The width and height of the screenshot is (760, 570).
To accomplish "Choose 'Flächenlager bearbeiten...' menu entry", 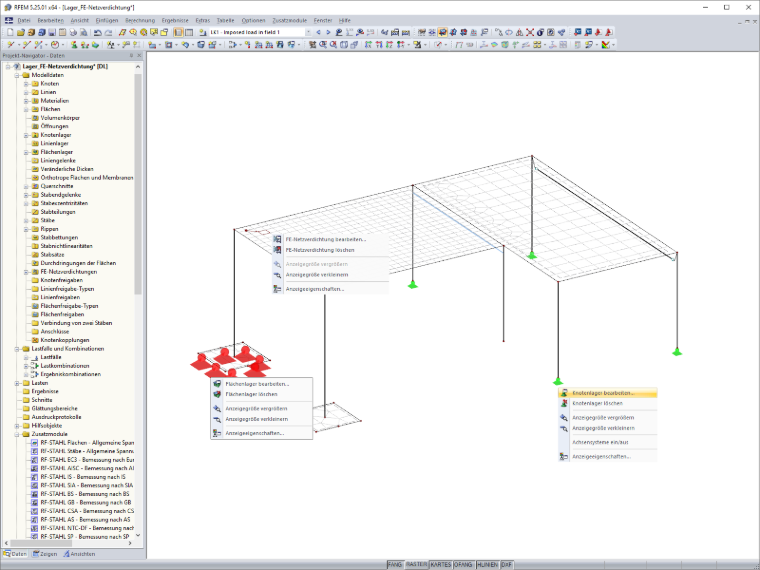I will click(x=261, y=384).
